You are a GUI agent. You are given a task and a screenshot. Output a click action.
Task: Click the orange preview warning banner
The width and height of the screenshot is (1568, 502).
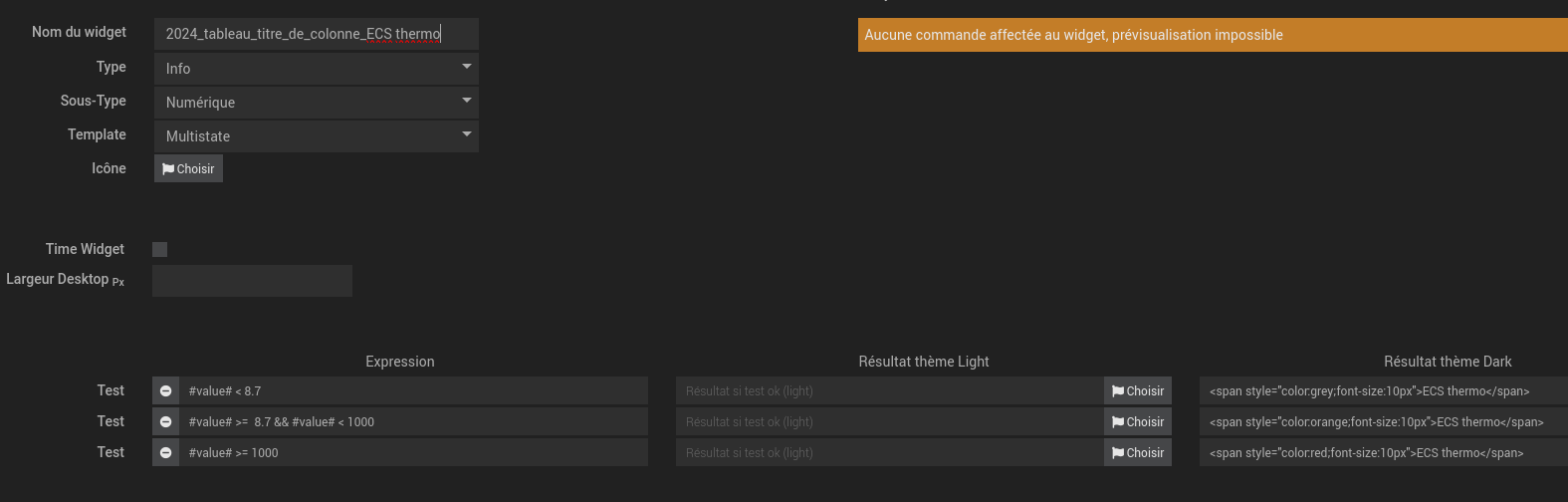point(1212,35)
